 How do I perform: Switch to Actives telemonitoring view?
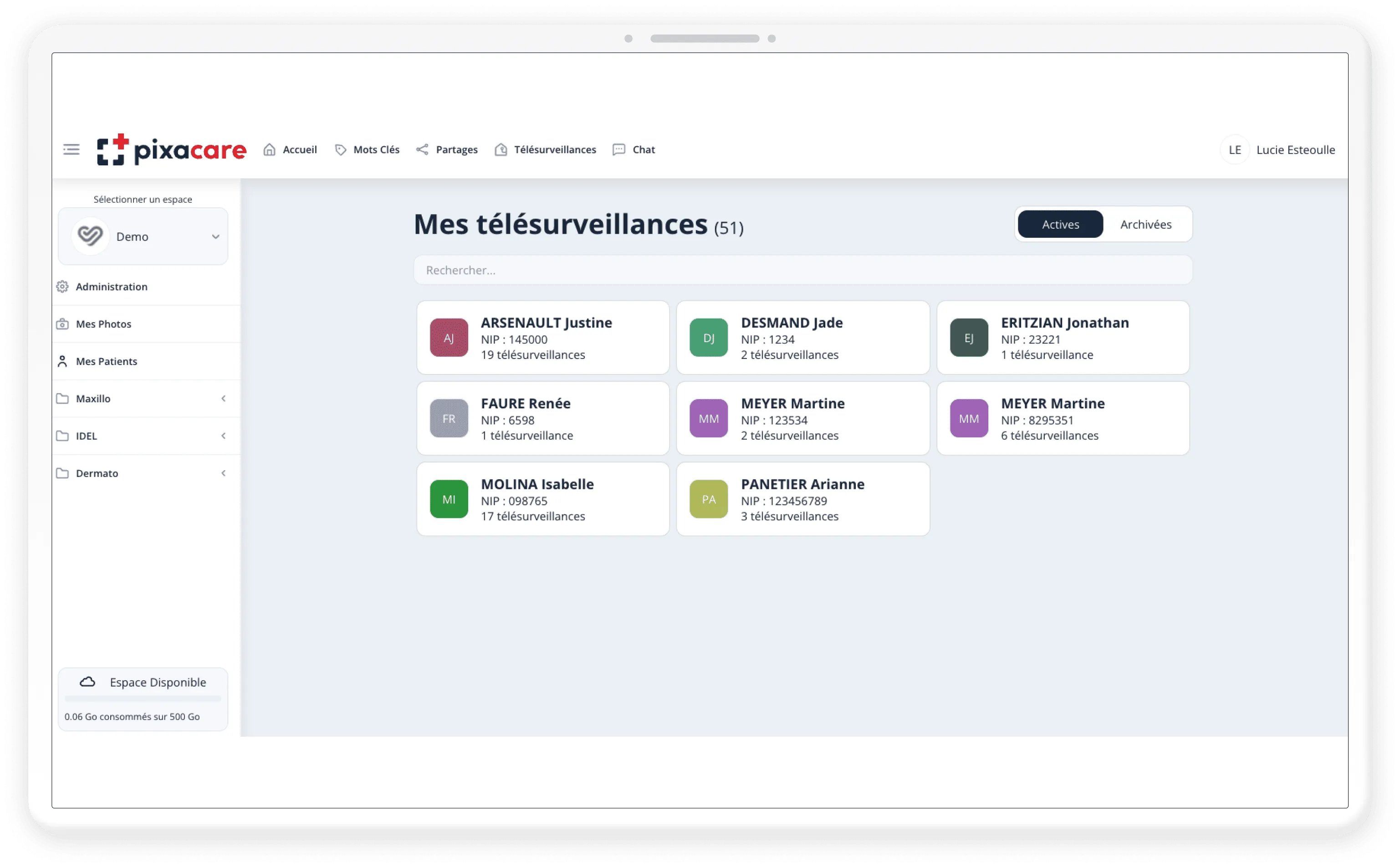[1060, 224]
